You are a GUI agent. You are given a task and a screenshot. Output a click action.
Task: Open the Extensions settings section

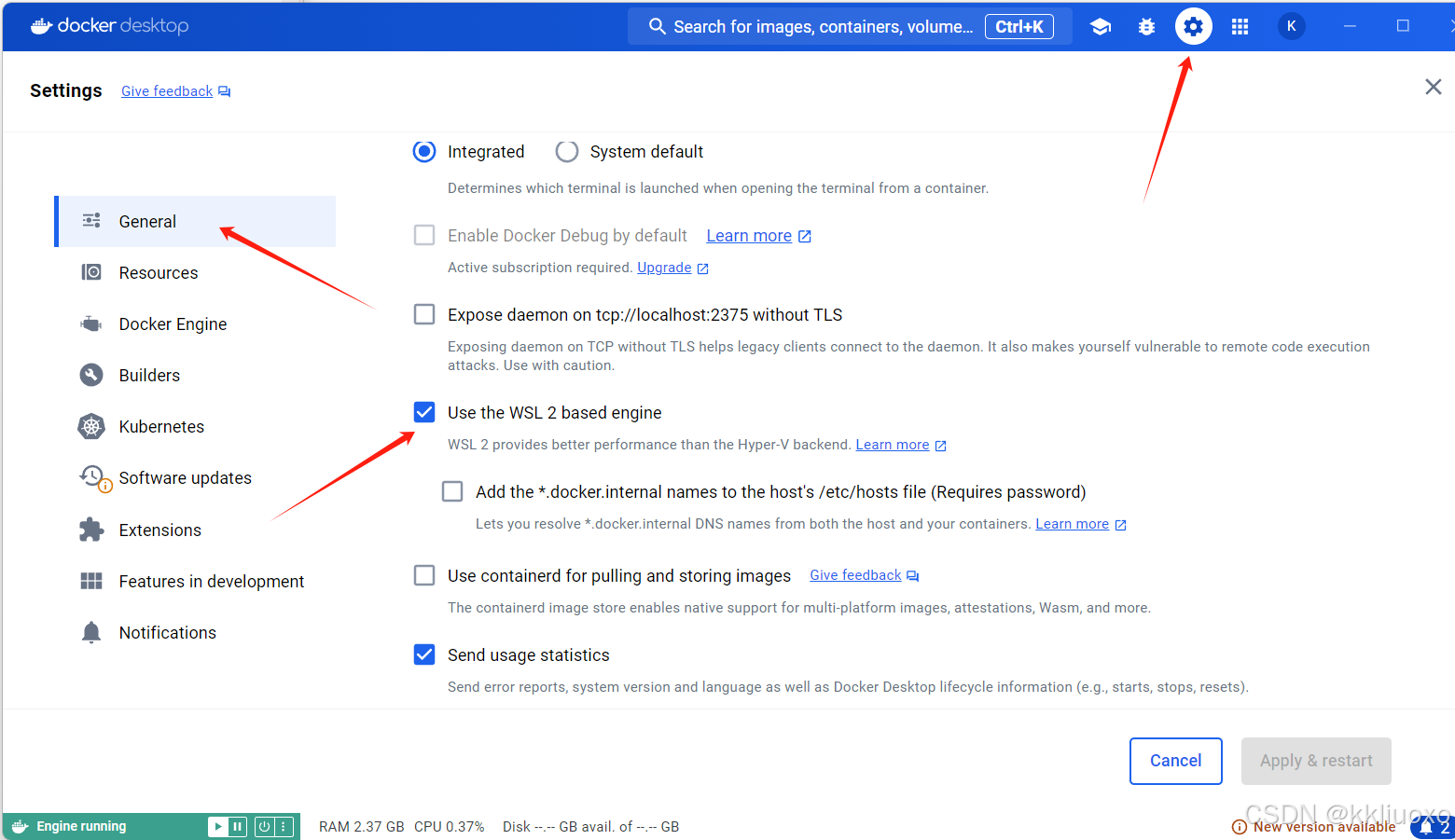pos(195,530)
